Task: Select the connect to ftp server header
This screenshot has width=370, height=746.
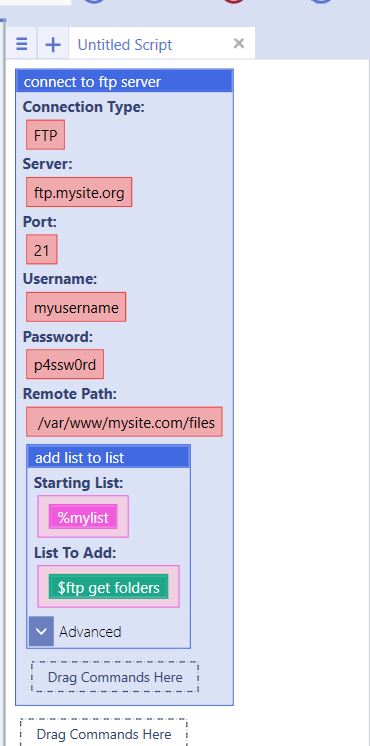Action: 124,82
